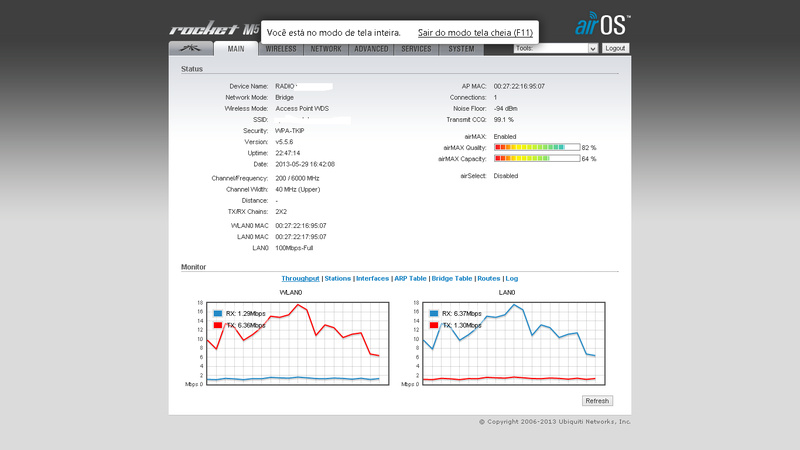Click the 64 % capacity percentage
The width and height of the screenshot is (800, 450).
589,159
